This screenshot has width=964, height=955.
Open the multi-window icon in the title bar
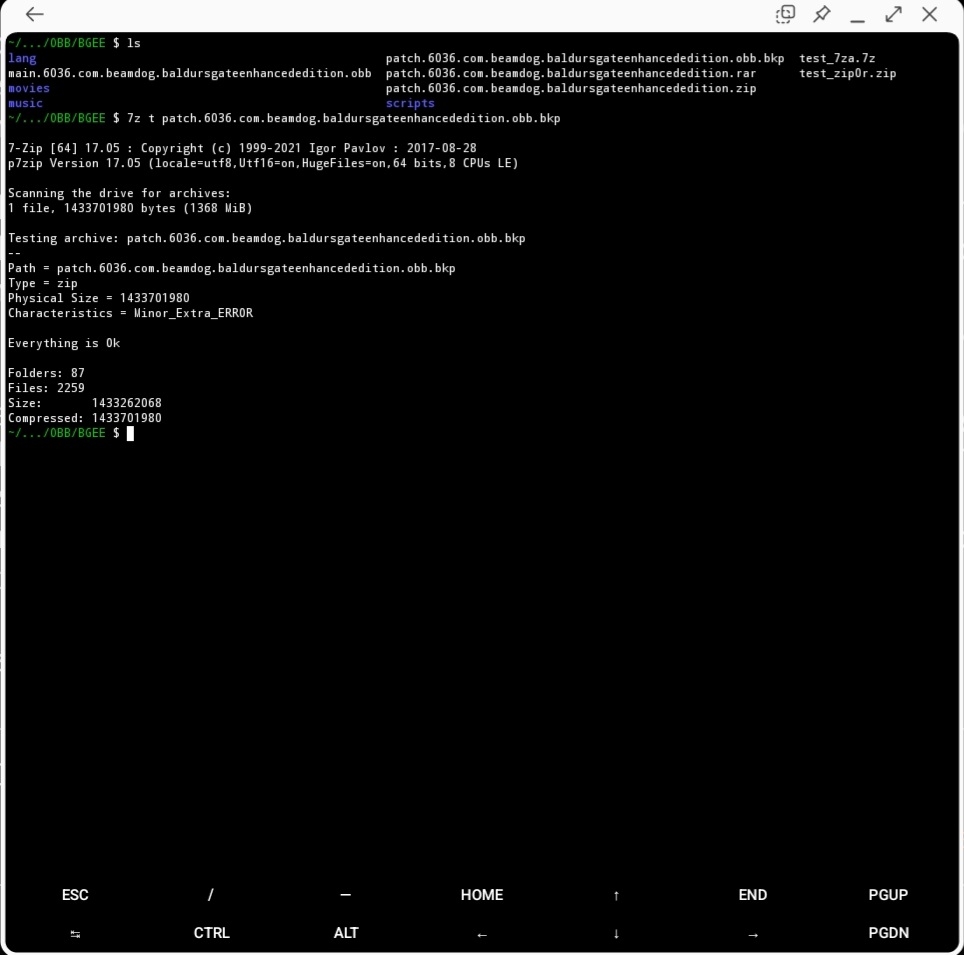pyautogui.click(x=786, y=14)
